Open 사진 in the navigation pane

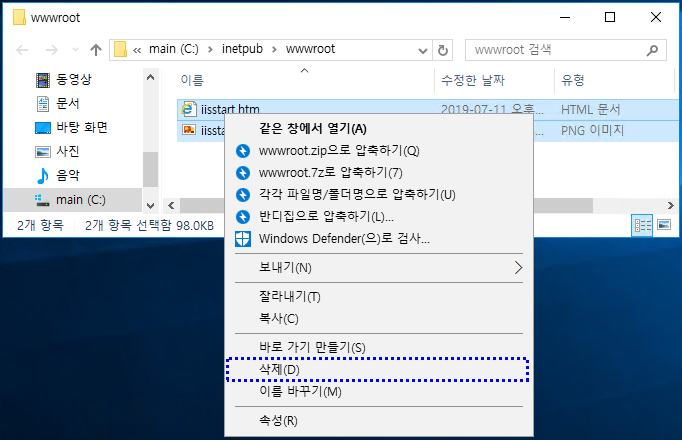(x=68, y=151)
